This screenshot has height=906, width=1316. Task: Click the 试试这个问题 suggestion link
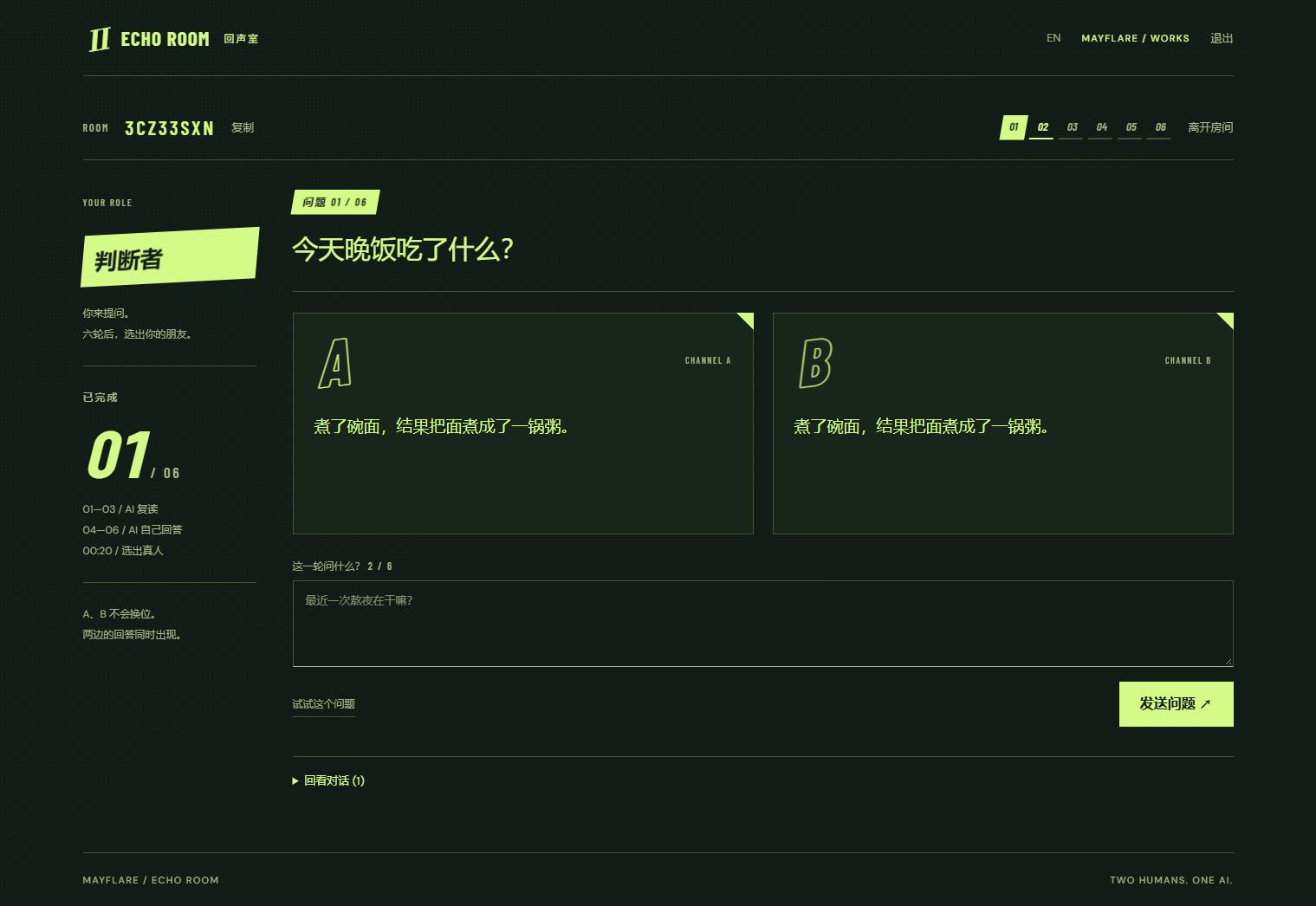pyautogui.click(x=323, y=704)
